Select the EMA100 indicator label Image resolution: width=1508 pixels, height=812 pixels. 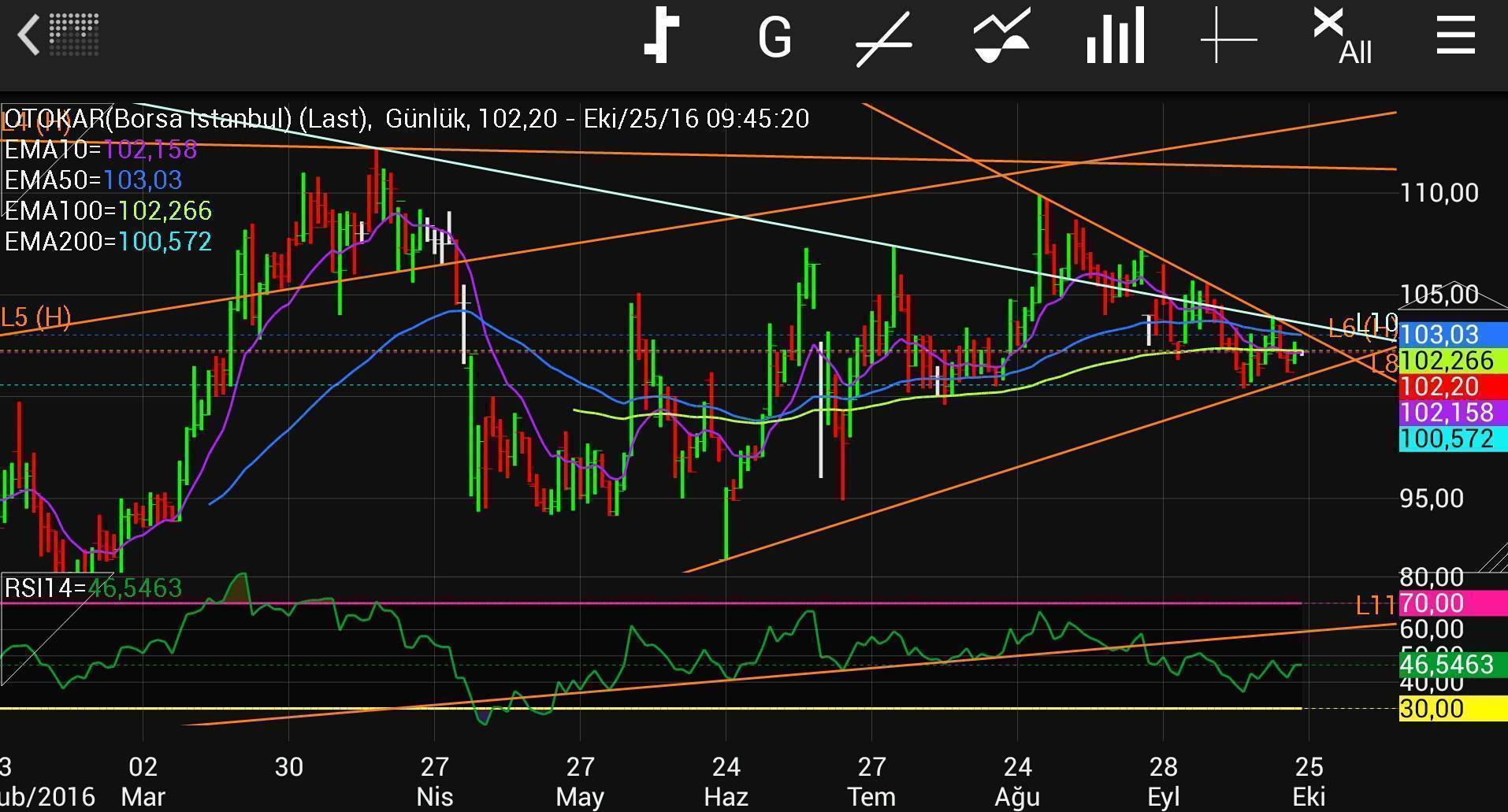pos(108,211)
